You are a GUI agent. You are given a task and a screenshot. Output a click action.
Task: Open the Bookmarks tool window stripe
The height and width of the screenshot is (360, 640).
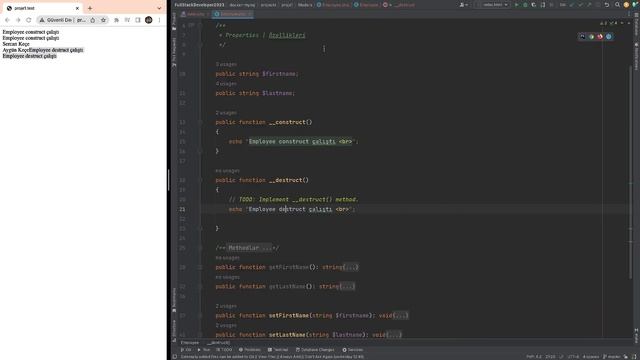(174, 300)
